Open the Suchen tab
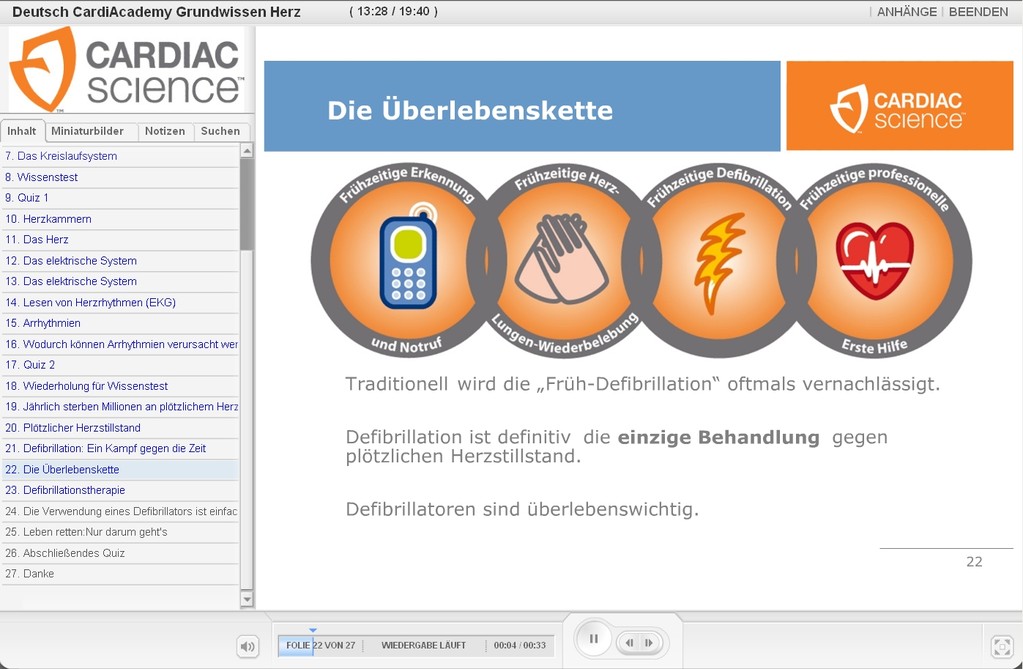Screen dimensions: 1023x669 coord(221,131)
